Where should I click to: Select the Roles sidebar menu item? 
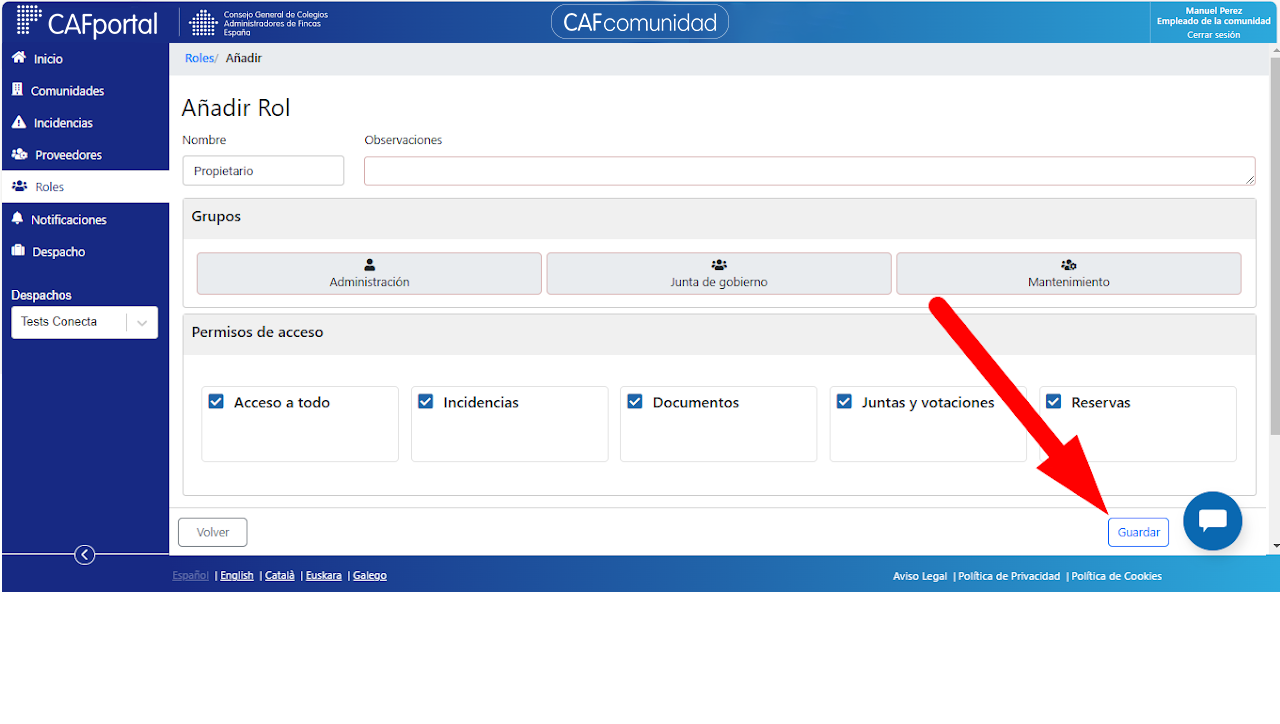tap(85, 187)
